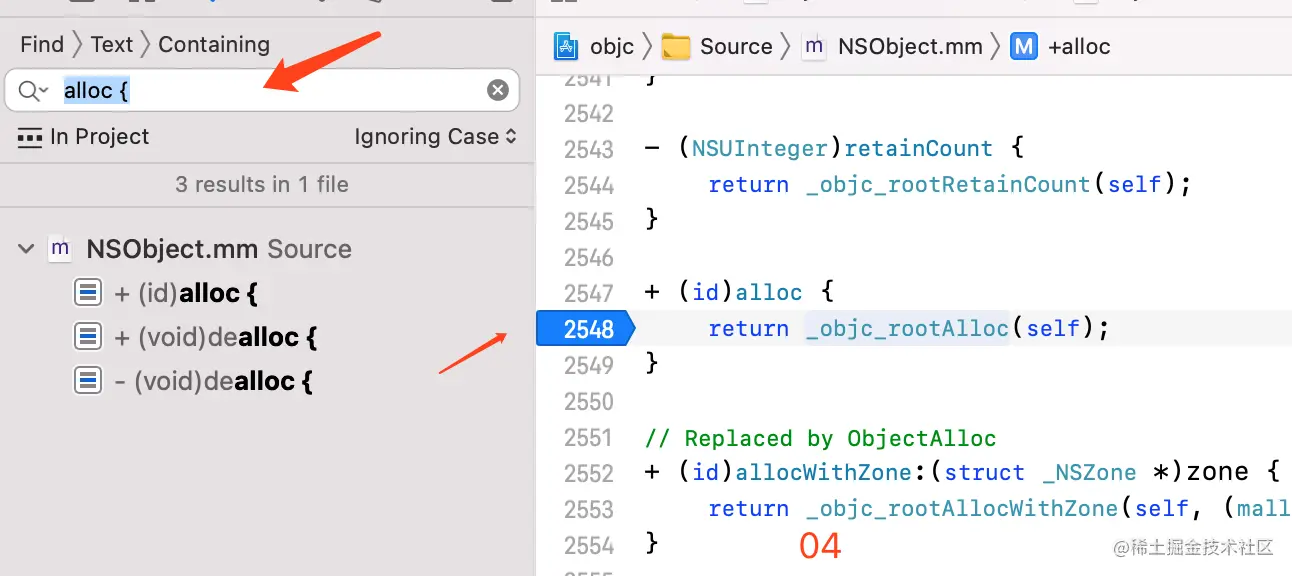Click line number 2552 in the gutter
The height and width of the screenshot is (576, 1292).
point(589,473)
